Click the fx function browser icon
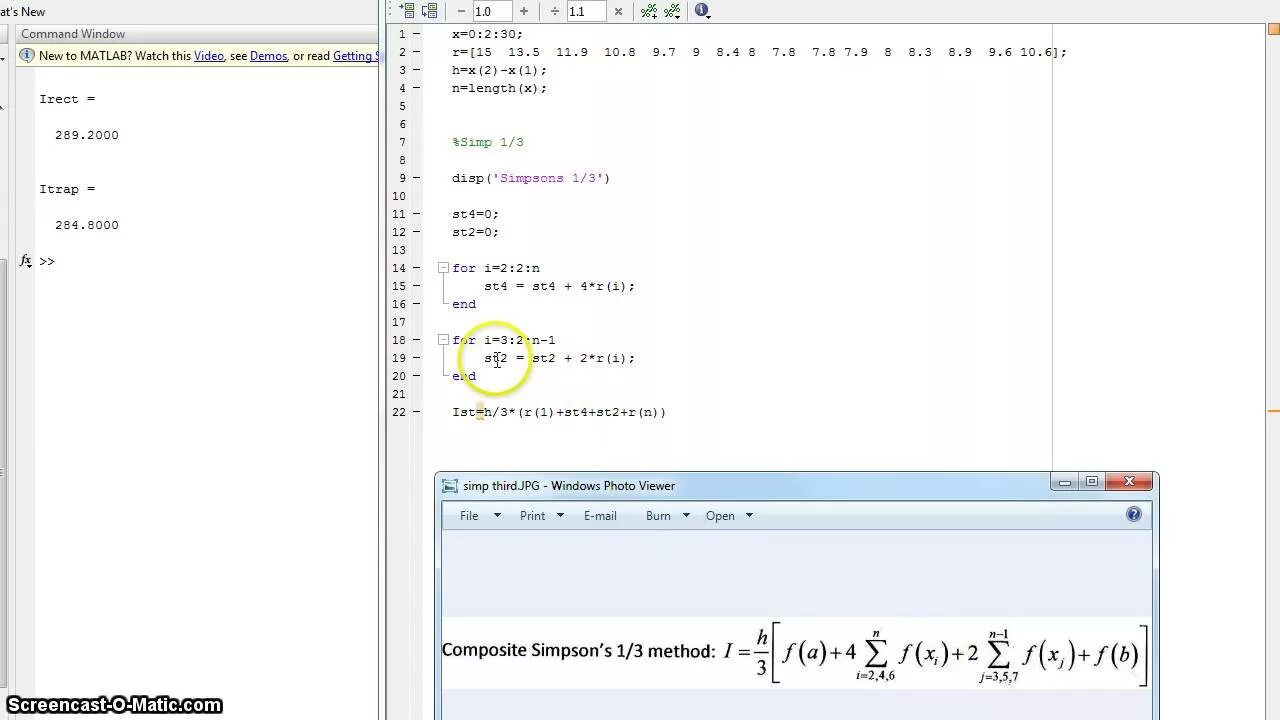1280x720 pixels. click(26, 261)
